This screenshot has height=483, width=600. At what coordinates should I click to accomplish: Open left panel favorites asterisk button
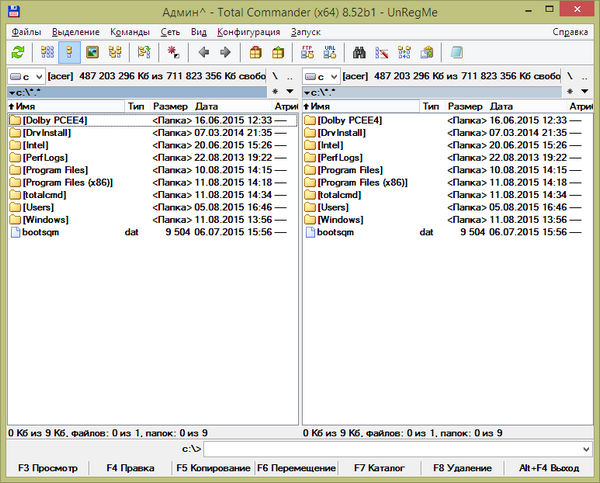click(275, 91)
